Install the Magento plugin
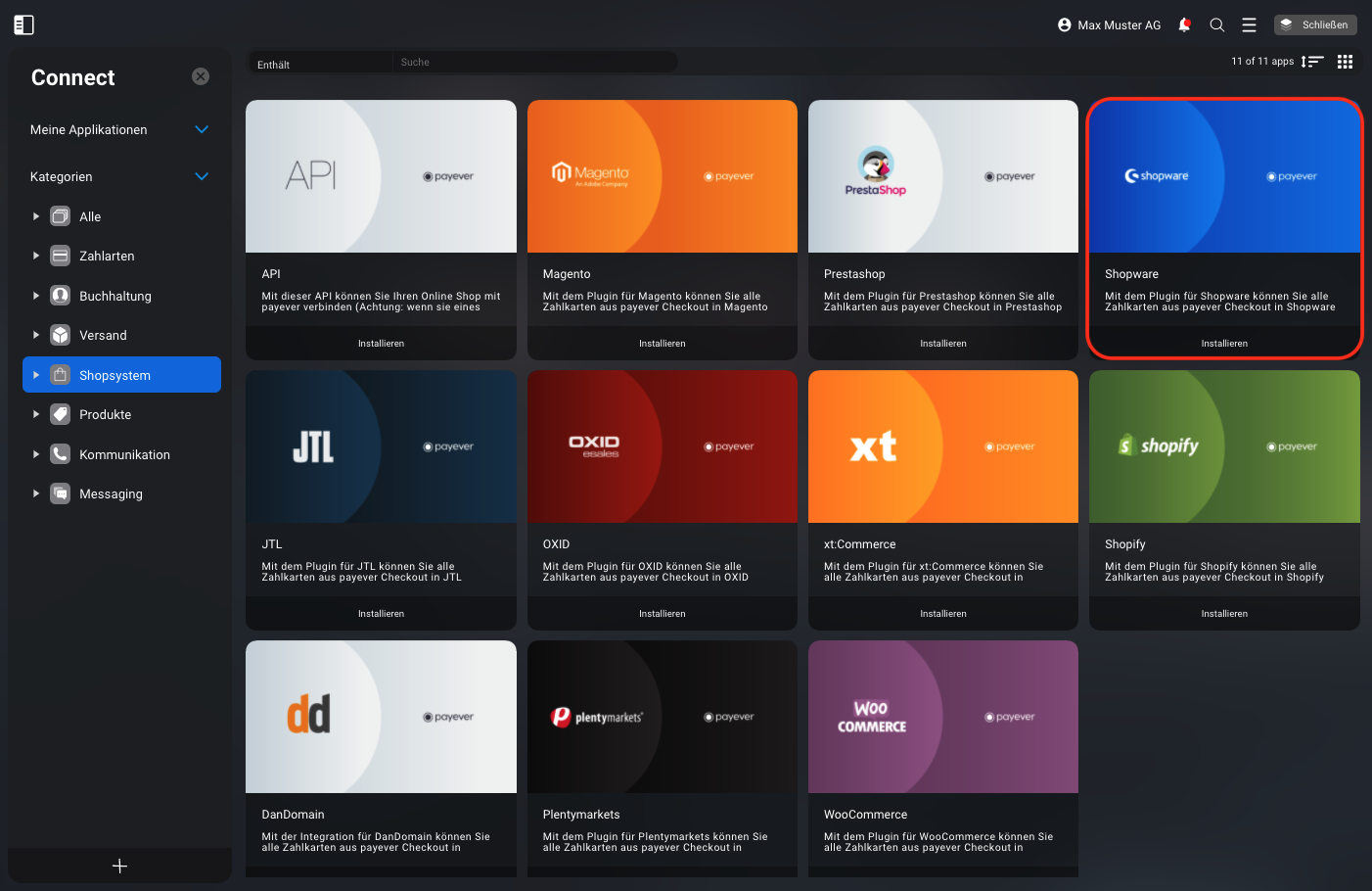 [x=663, y=344]
